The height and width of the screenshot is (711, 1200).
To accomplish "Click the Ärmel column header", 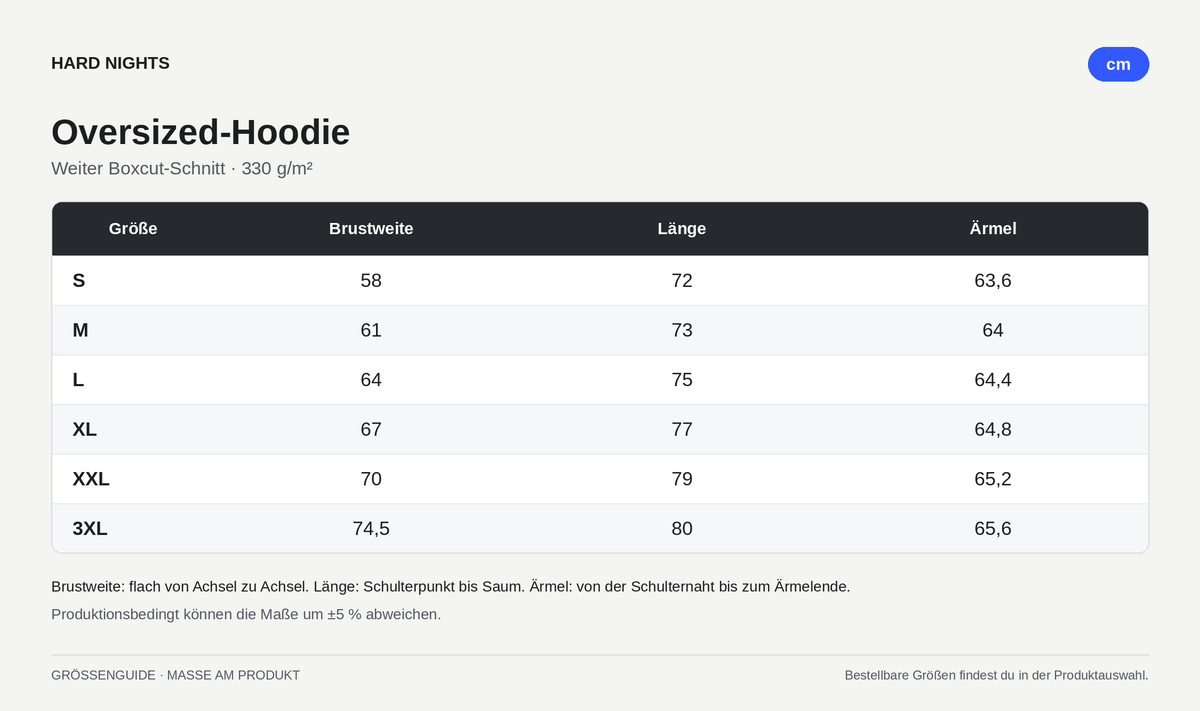I will tap(993, 229).
